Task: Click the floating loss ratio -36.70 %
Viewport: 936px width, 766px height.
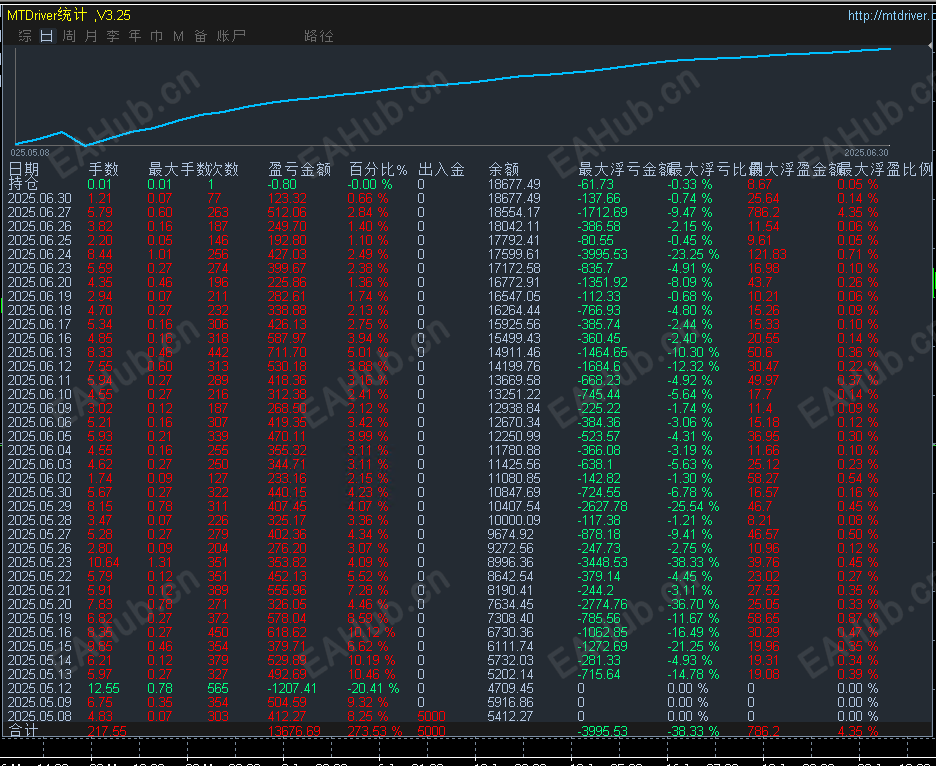Action: [x=693, y=604]
